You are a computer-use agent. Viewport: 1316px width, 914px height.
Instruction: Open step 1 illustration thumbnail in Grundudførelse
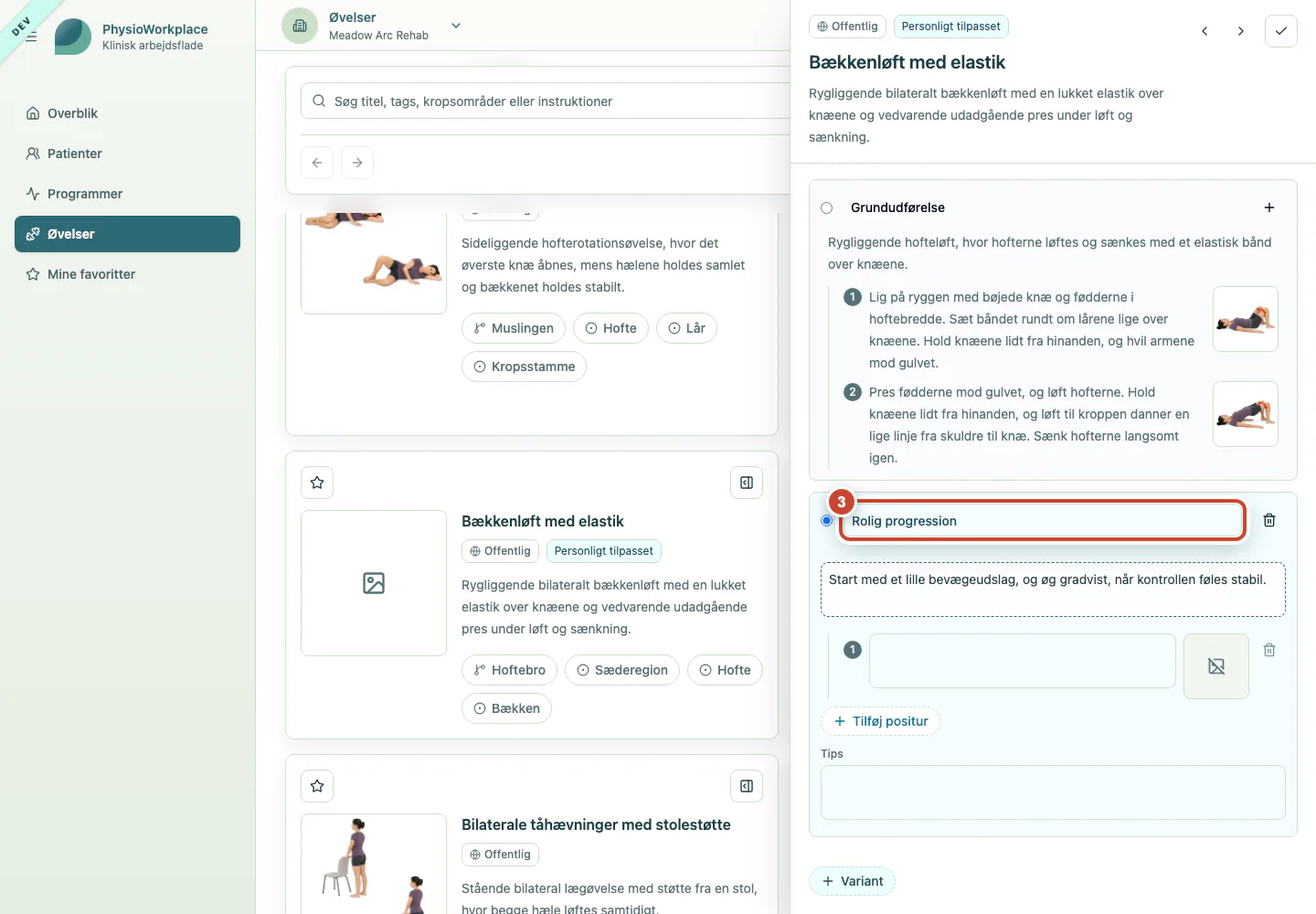[x=1246, y=319]
